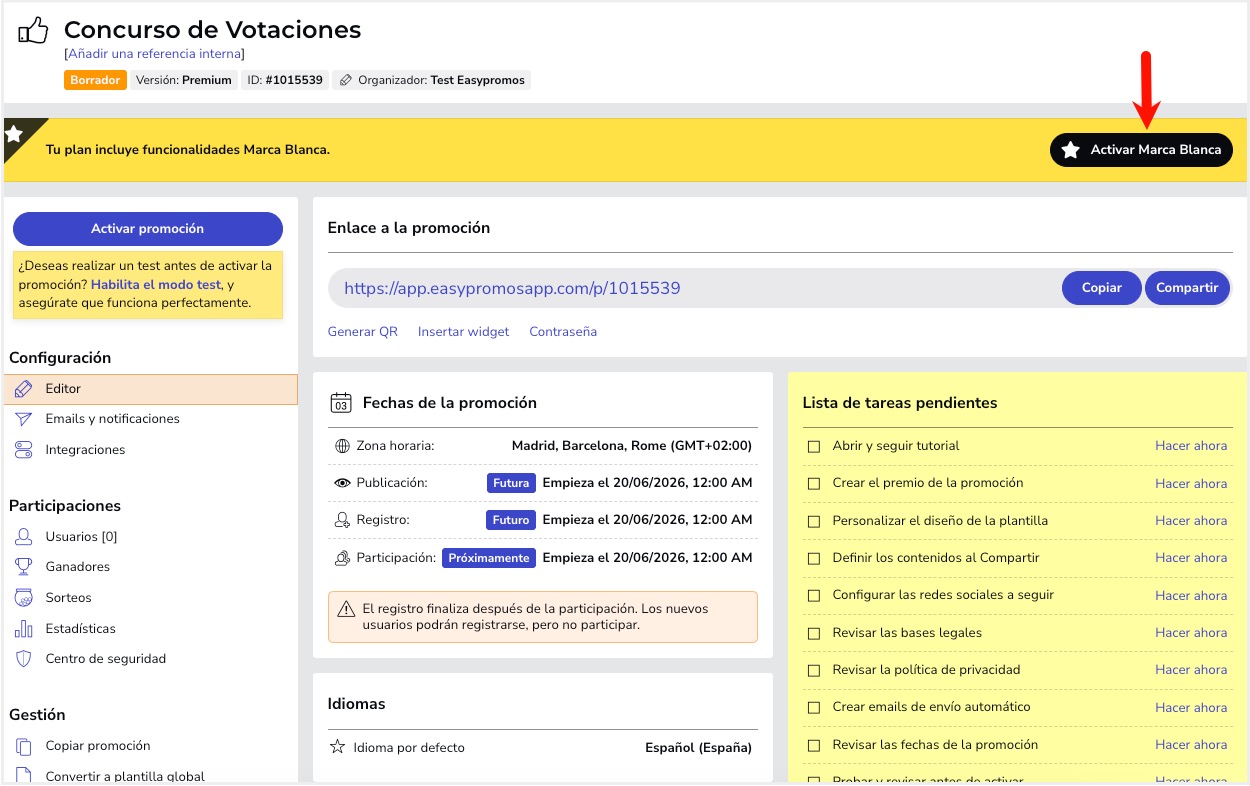Click the Copiar promoción copy icon
Image resolution: width=1250 pixels, height=786 pixels.
[x=24, y=746]
